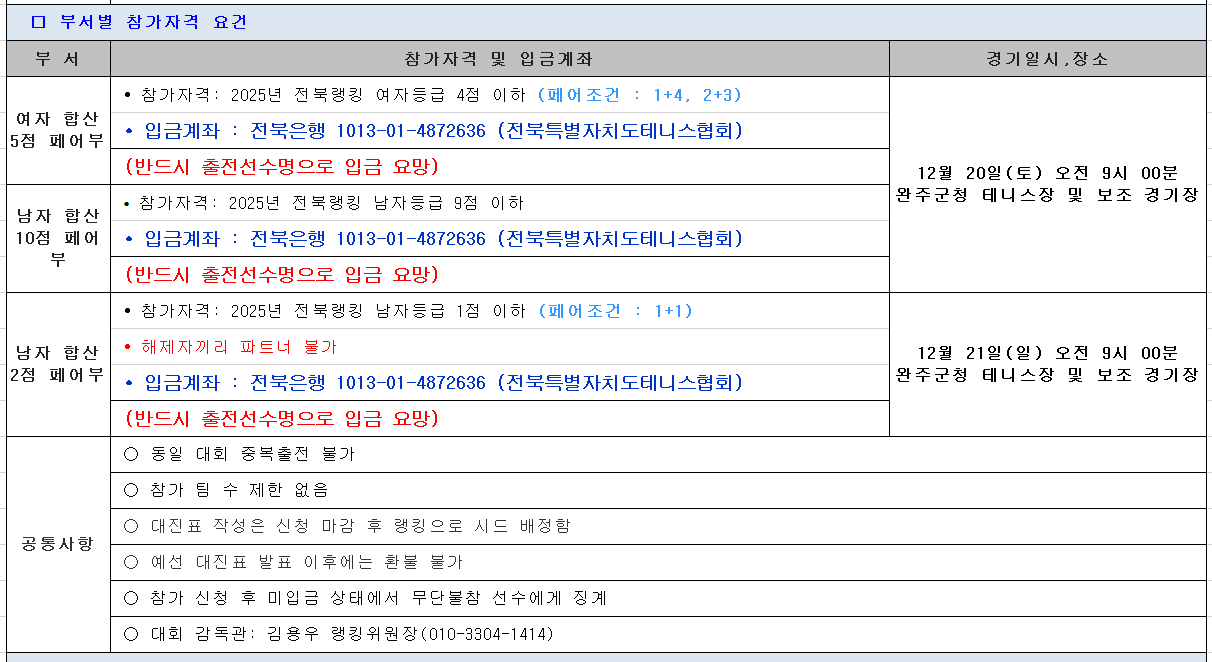The image size is (1212, 662).
Task: Click the 12월 20일(토) schedule cell
Action: tap(1047, 184)
